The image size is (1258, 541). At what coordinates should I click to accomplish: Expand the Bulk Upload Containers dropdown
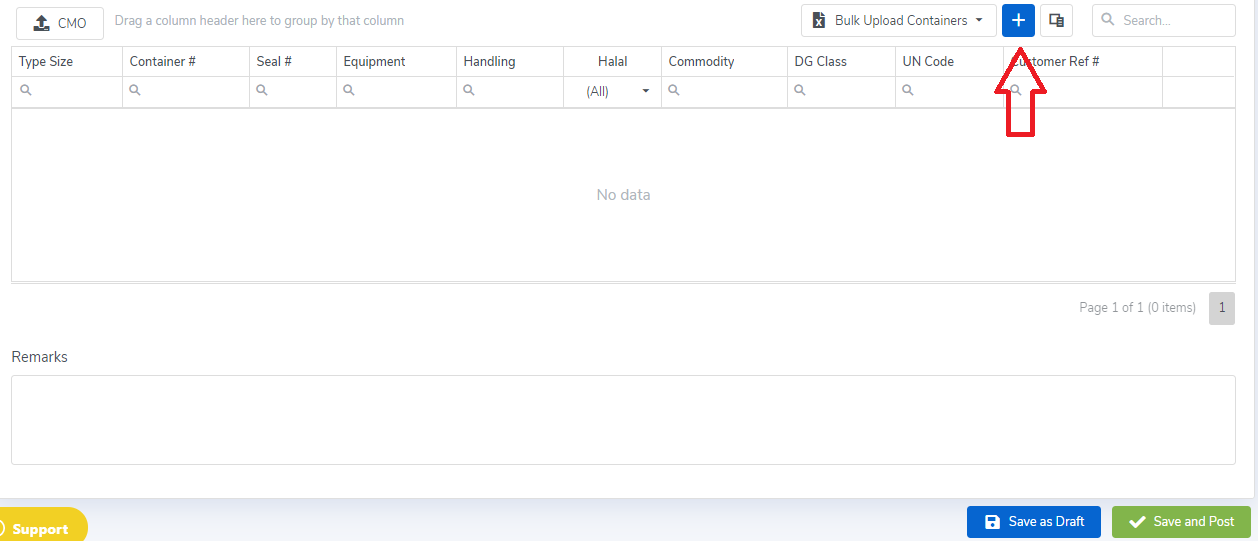tap(898, 20)
